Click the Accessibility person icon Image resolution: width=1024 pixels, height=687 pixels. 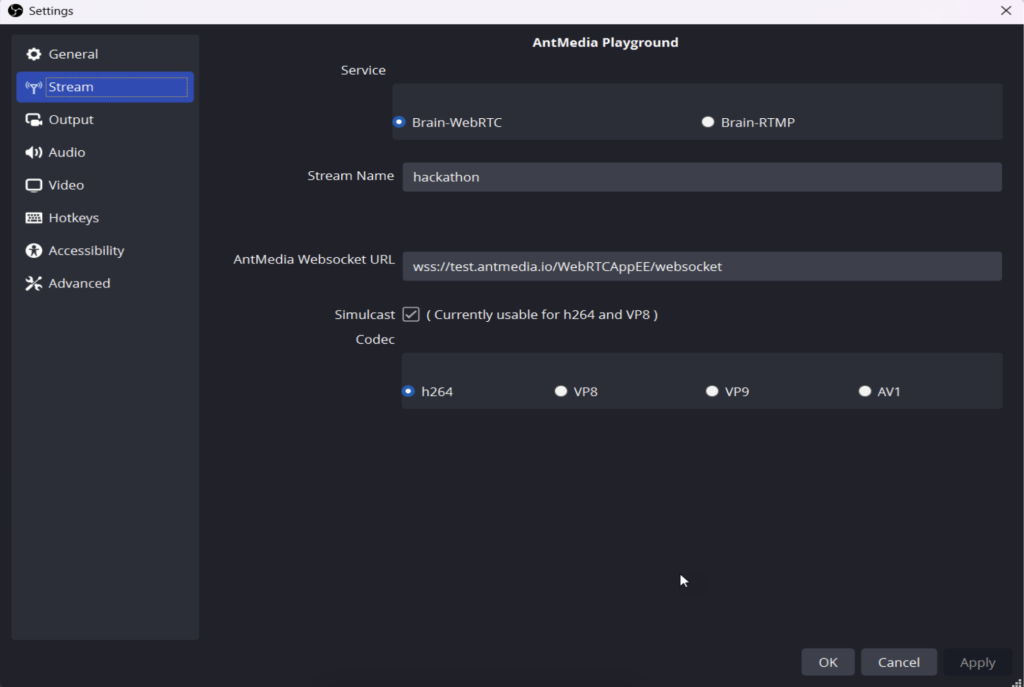(x=33, y=251)
